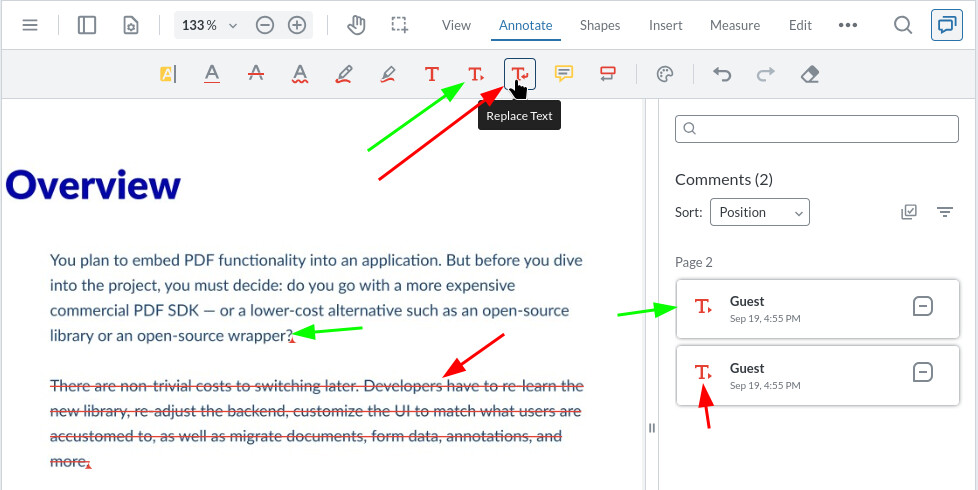
Task: Select the Insert Text annotation tool
Action: (476, 74)
